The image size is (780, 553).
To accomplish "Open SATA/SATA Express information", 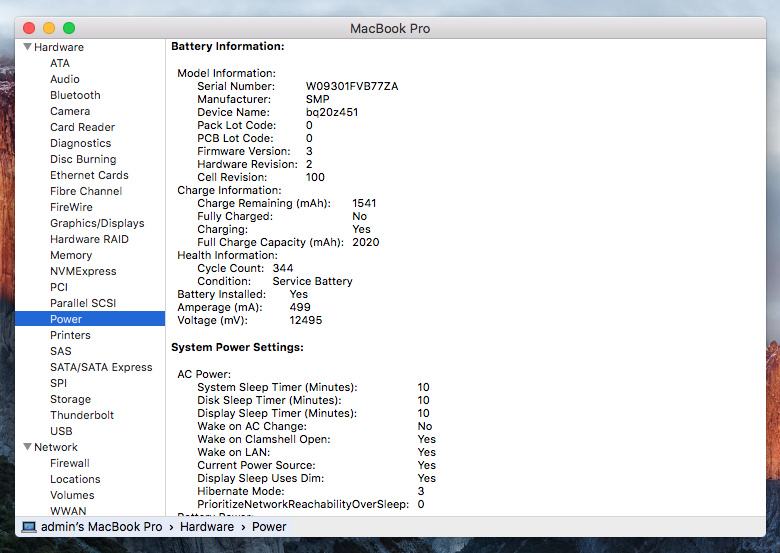I will coord(101,367).
